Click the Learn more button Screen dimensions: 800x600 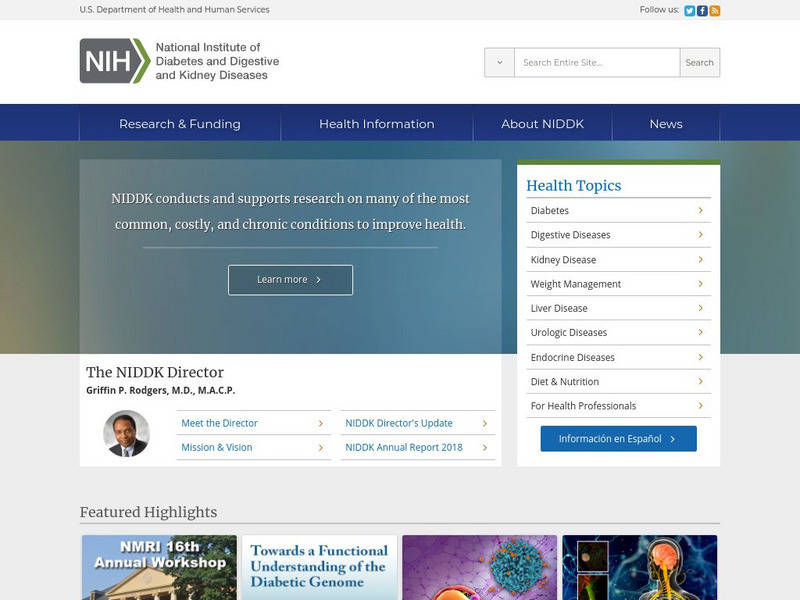pos(290,280)
